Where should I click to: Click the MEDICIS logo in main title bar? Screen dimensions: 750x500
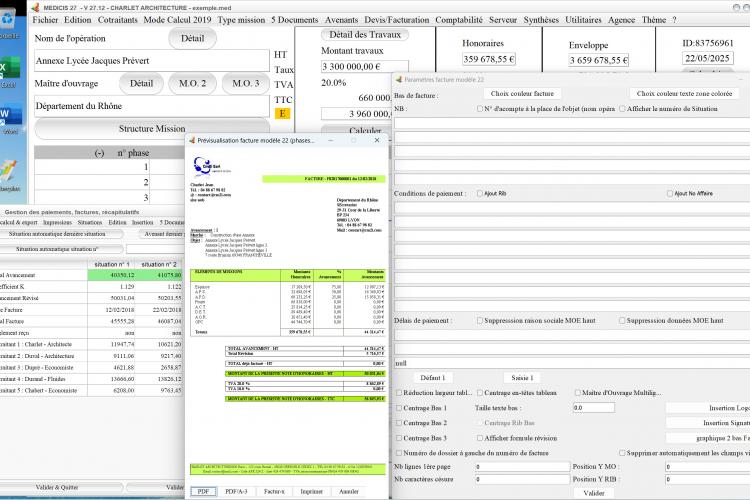tap(35, 7)
